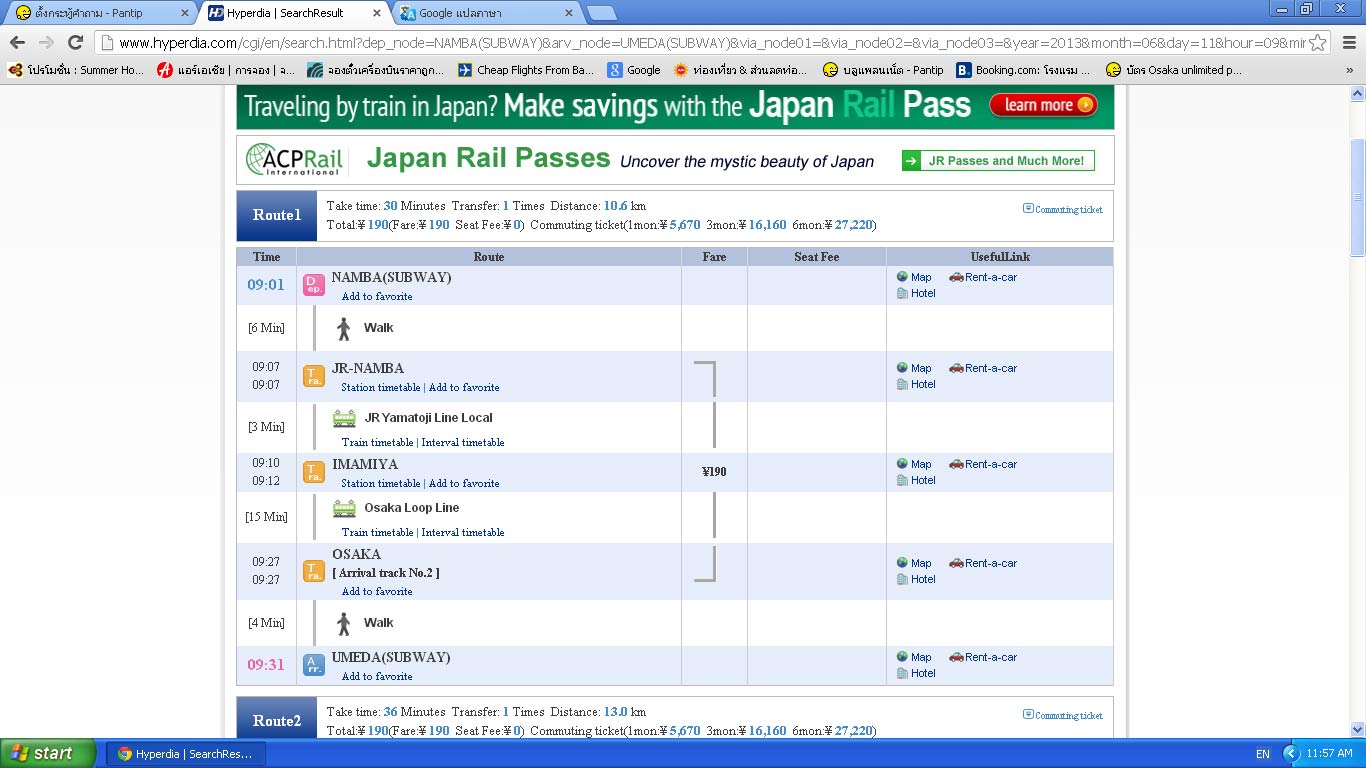
Task: Click the Osaka Loop Line train icon
Action: [x=344, y=508]
